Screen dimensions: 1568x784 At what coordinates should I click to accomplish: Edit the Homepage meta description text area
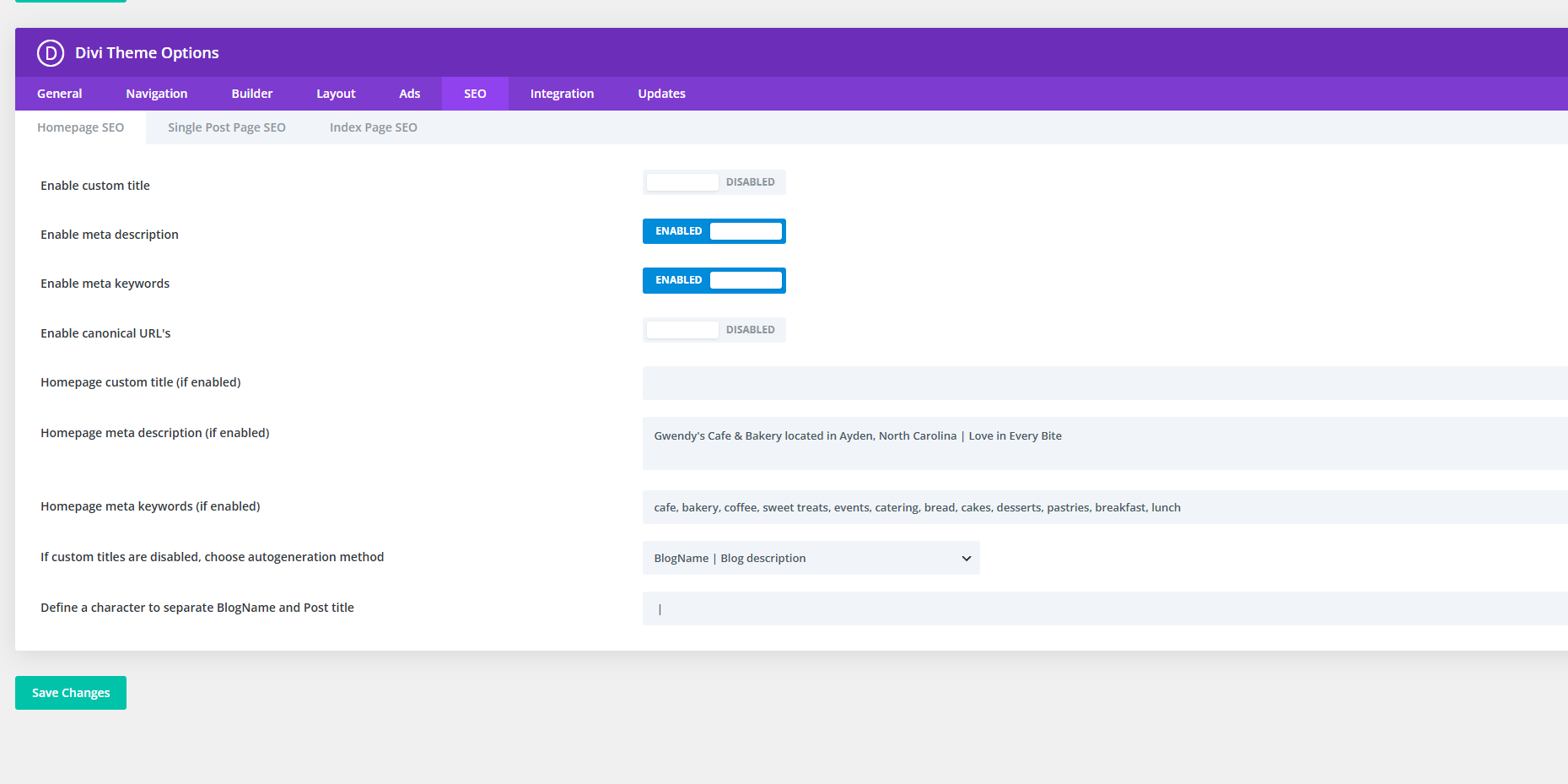(1105, 443)
